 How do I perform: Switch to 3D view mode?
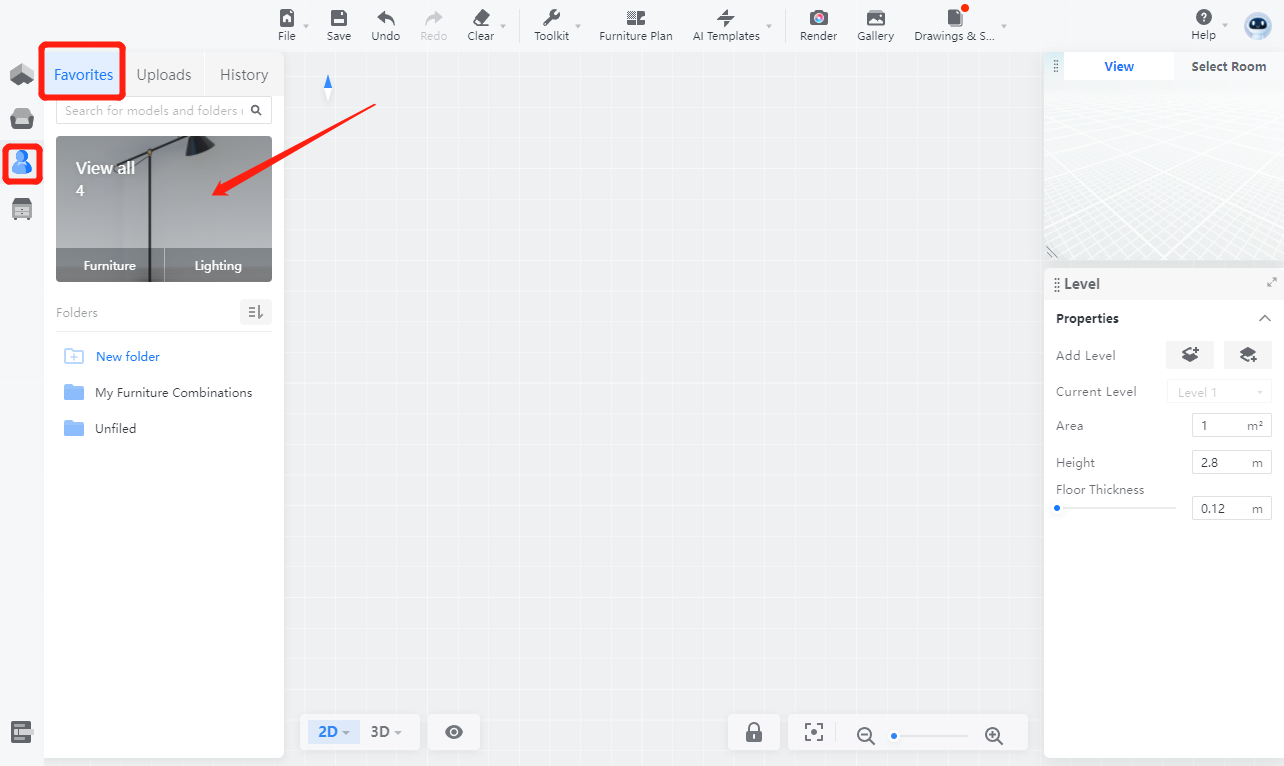380,732
